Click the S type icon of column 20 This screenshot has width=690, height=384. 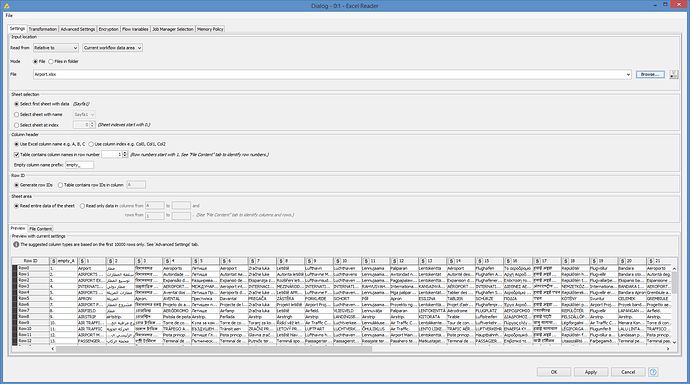pyautogui.click(x=622, y=261)
